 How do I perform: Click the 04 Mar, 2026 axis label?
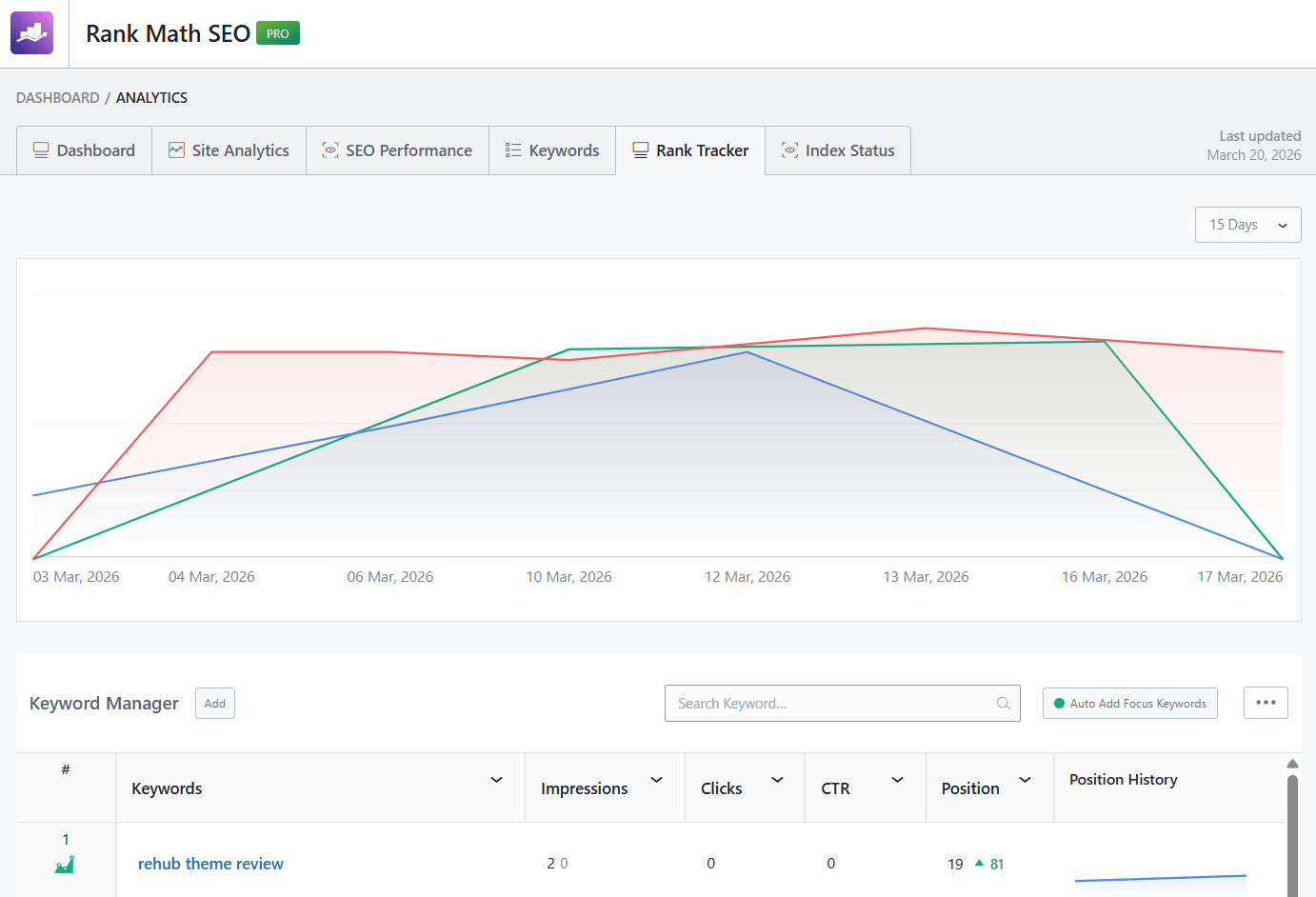211,577
